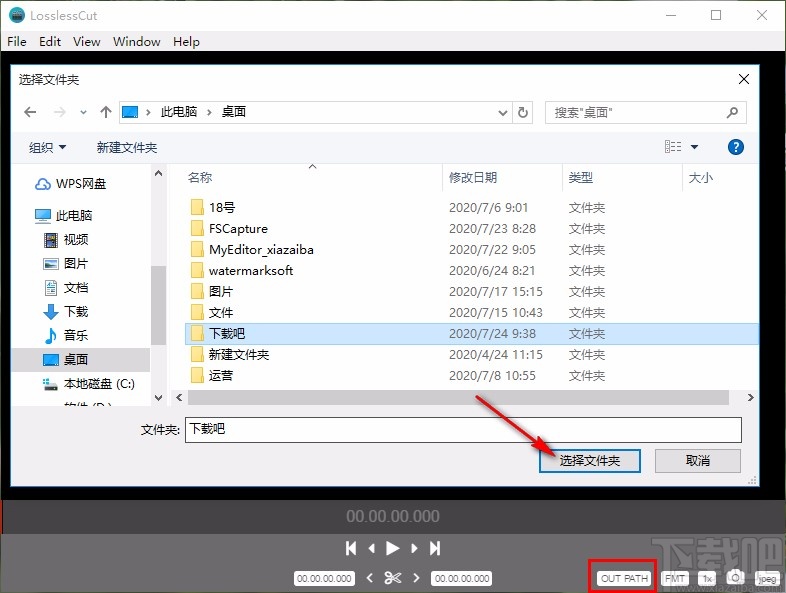The image size is (786, 593).
Task: Open the Window menu
Action: (136, 42)
